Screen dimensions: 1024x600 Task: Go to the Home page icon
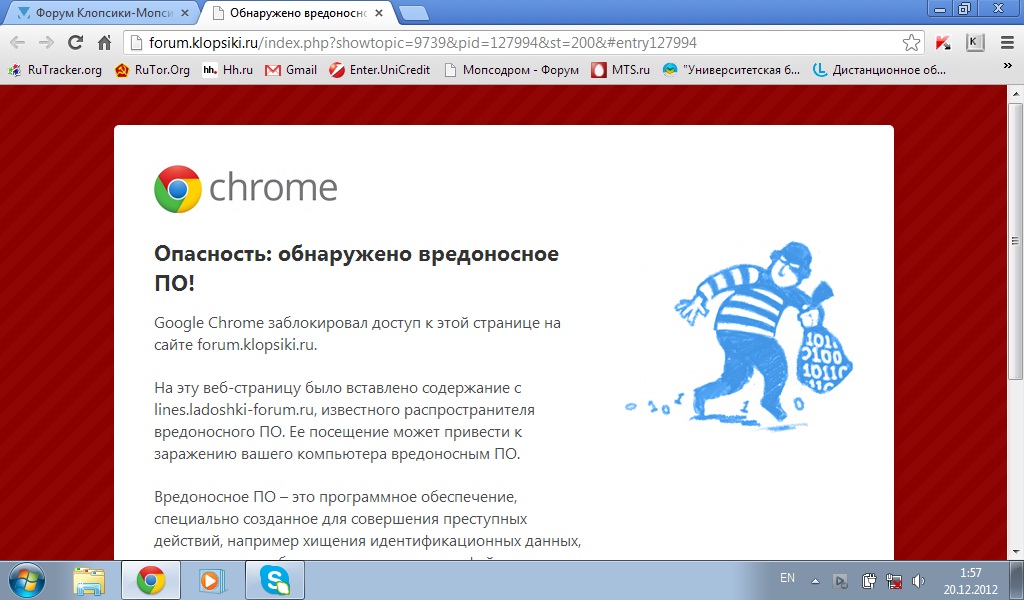point(104,43)
